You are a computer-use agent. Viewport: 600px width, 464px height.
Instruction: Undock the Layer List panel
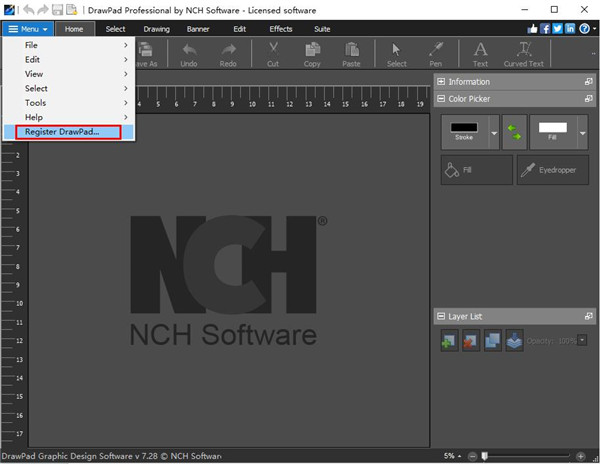(589, 316)
